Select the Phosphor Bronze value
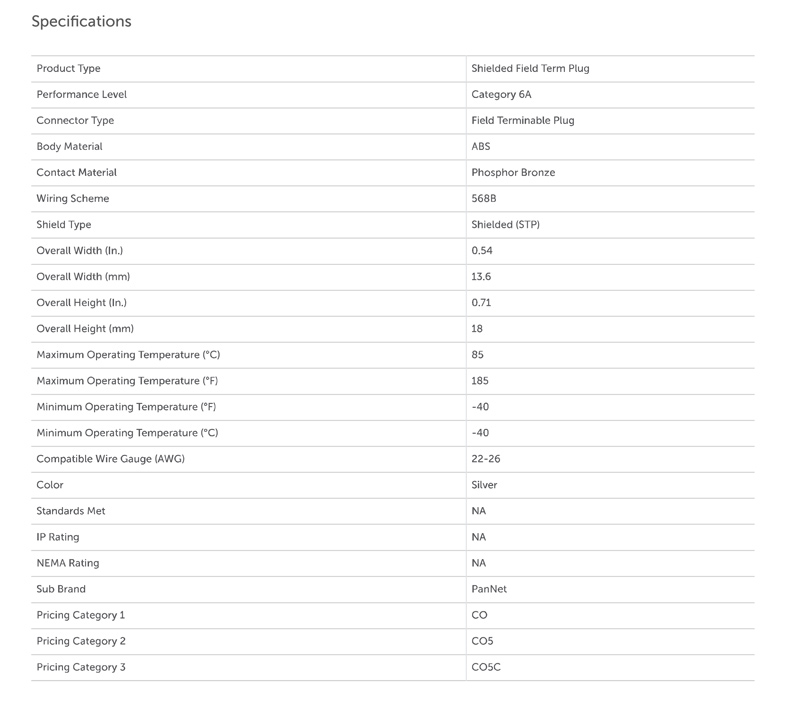Screen dimensions: 790x704 point(513,173)
